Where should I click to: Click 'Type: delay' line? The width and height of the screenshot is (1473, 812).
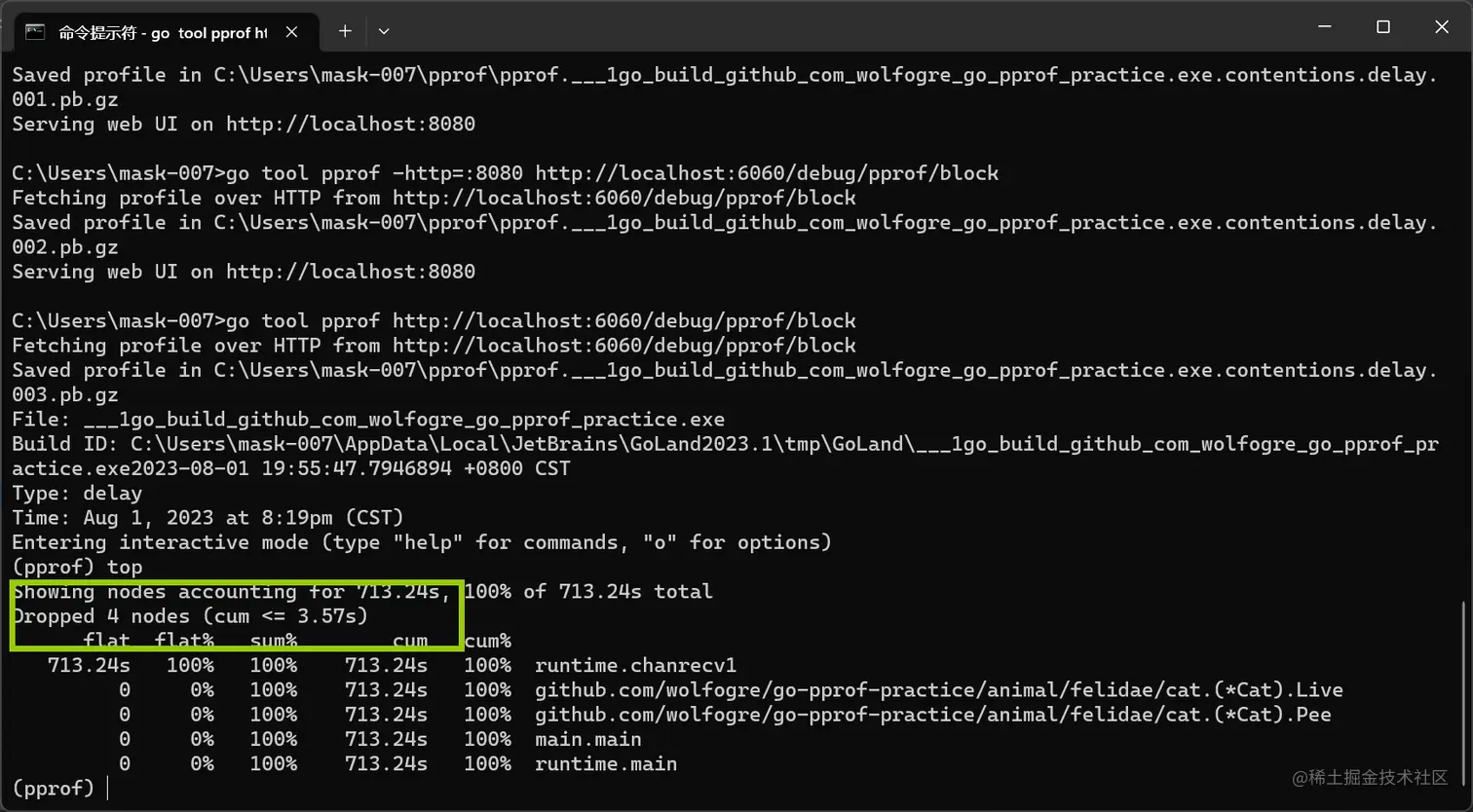click(77, 493)
